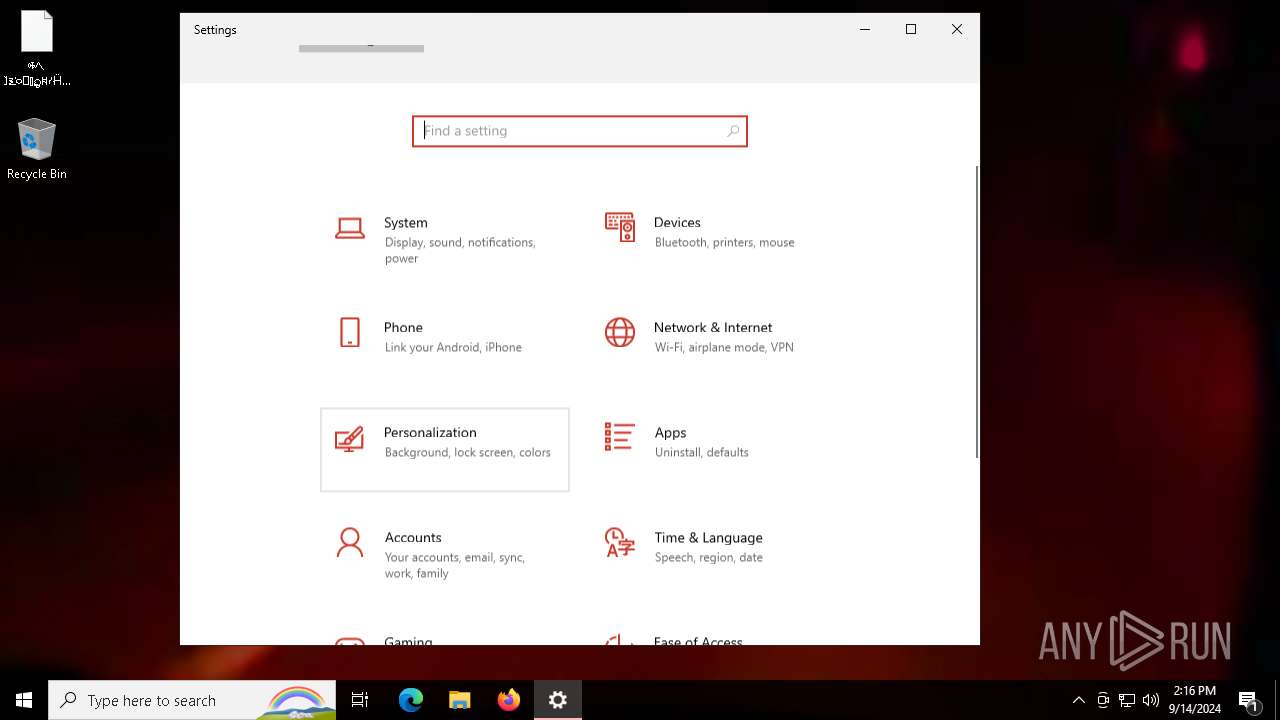Viewport: 1280px width, 720px height.
Task: Click the taskbar search box
Action: 192,700
